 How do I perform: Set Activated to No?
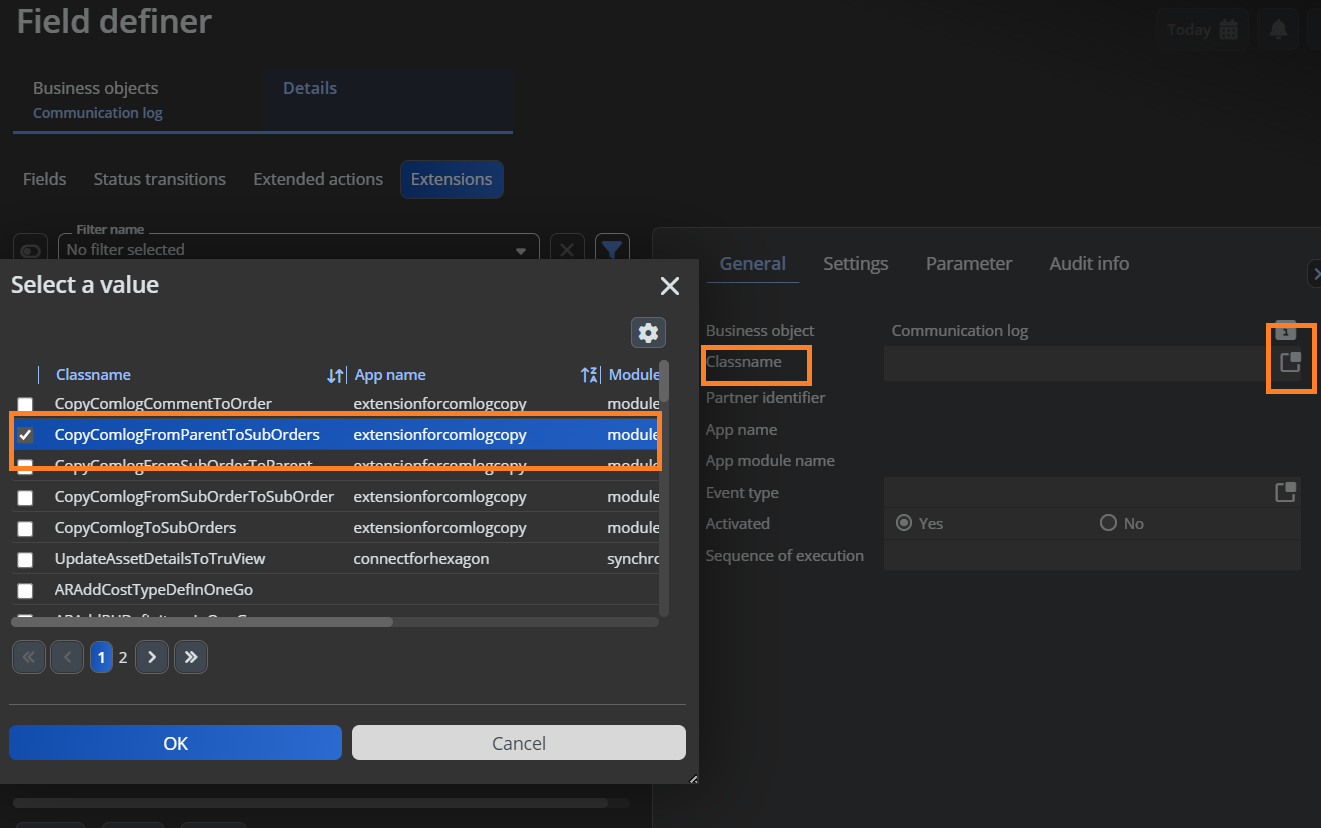(1108, 523)
